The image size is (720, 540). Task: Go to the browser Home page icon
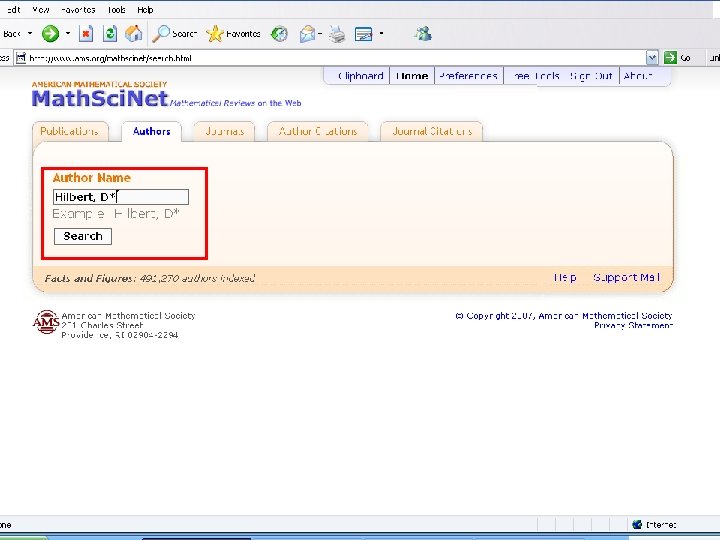coord(134,34)
